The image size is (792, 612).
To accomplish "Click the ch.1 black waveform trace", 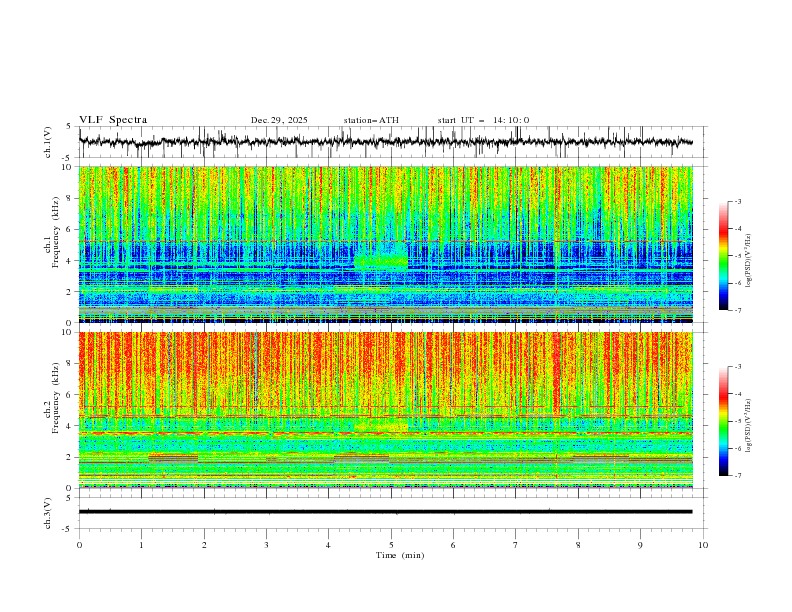I will pos(385,142).
